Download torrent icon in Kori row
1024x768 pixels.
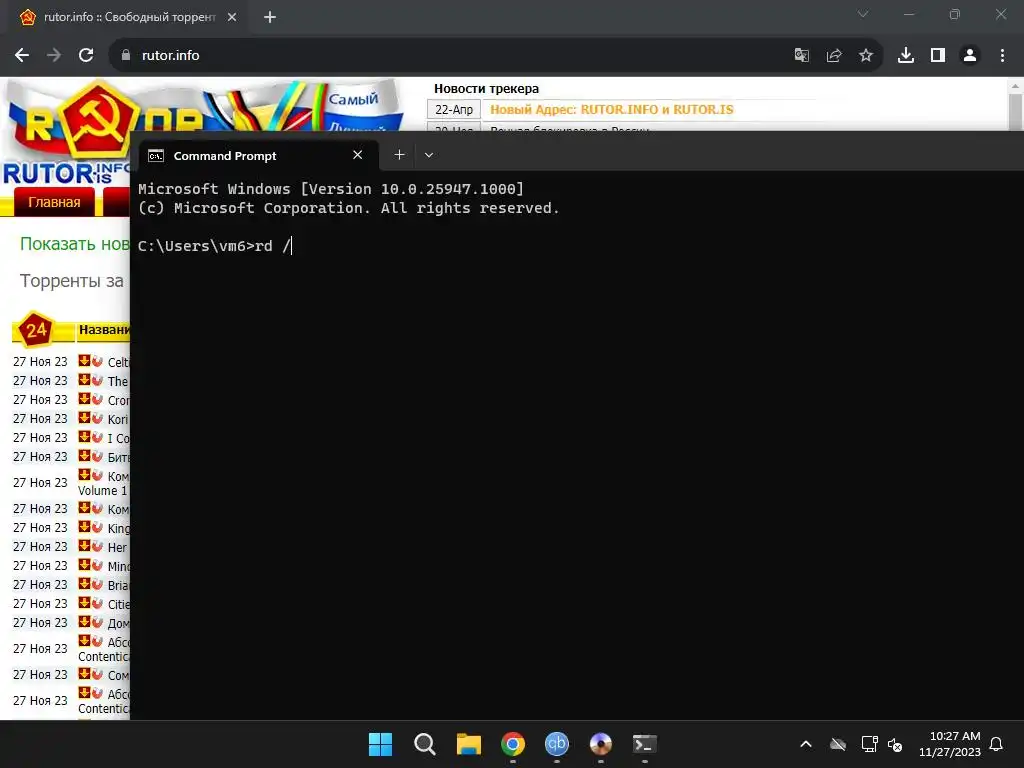84,417
